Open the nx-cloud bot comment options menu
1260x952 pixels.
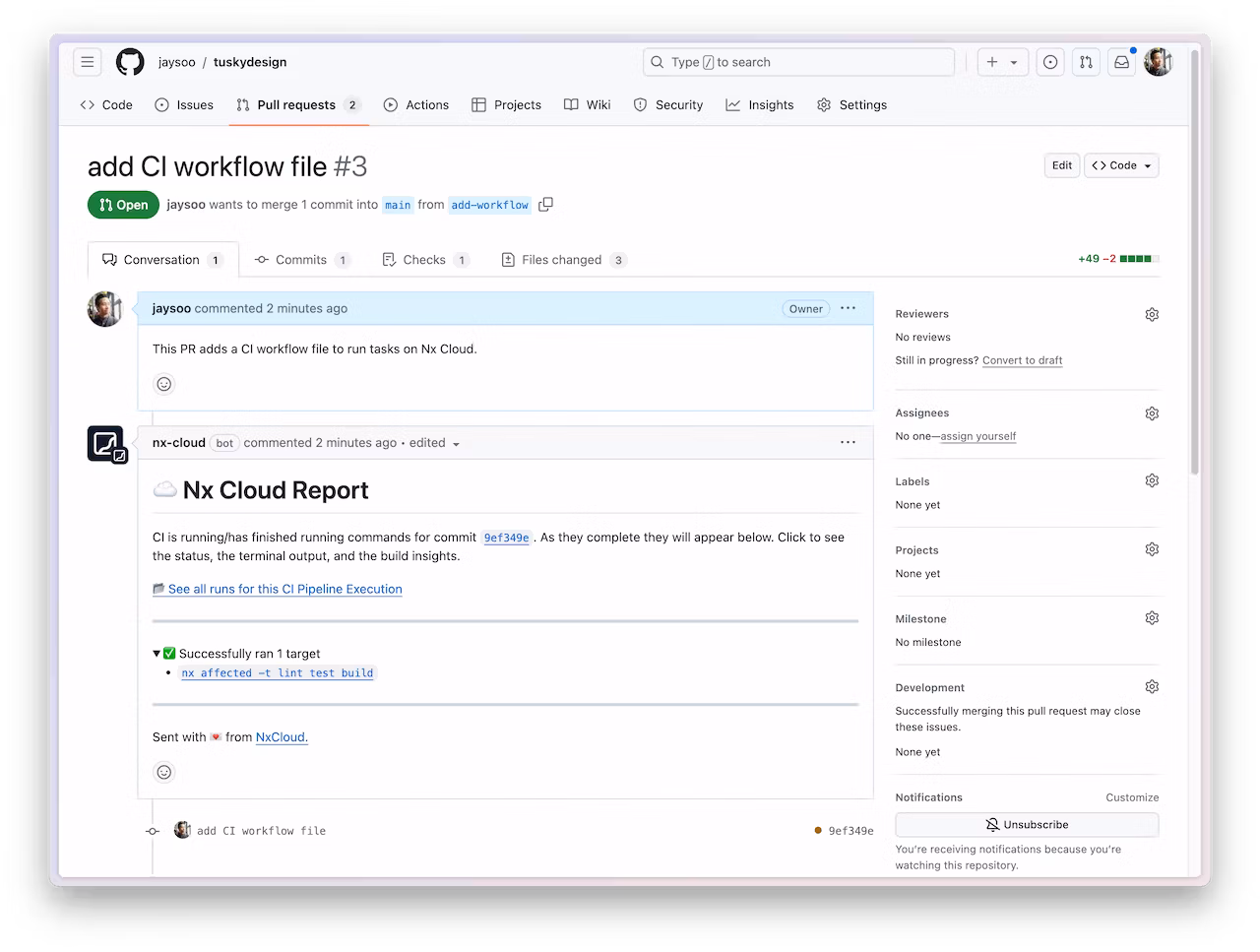(x=848, y=442)
